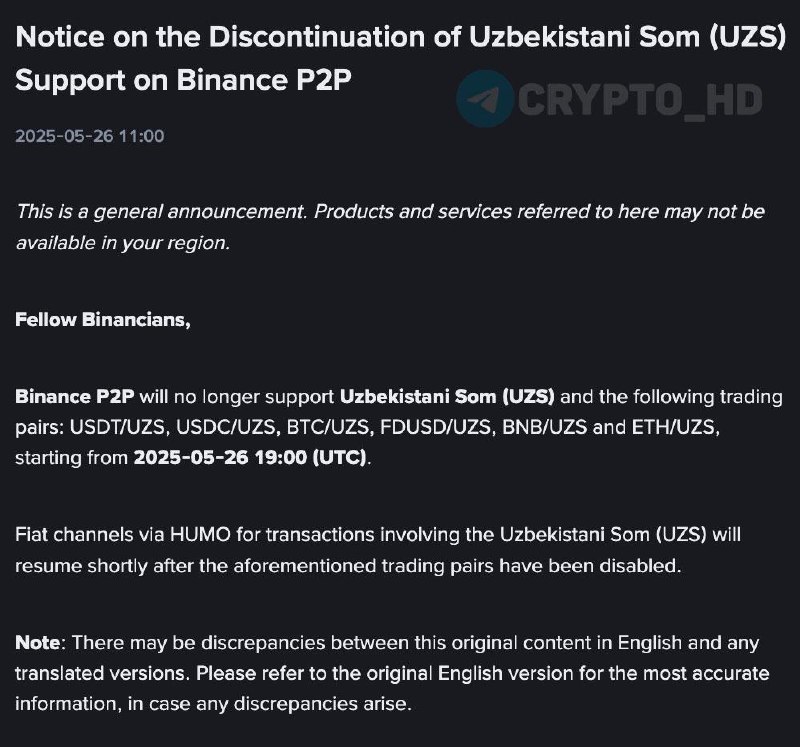This screenshot has height=747, width=800.
Task: Click the bold 'Note' label
Action: pyautogui.click(x=38, y=642)
